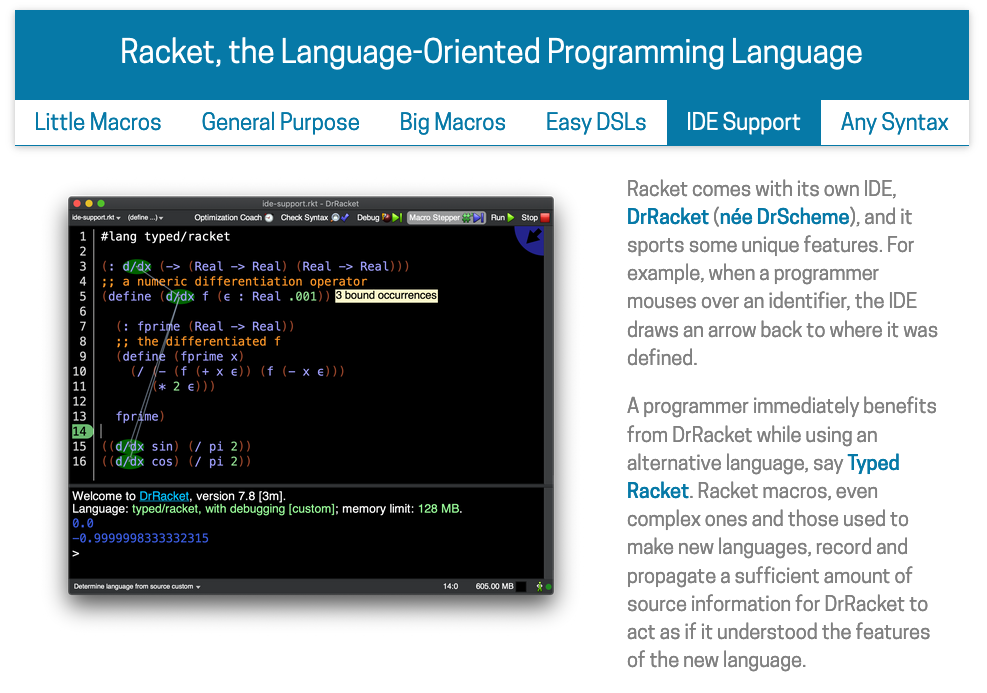This screenshot has width=987, height=693.
Task: Switch to the Little Macros tab
Action: coord(98,122)
